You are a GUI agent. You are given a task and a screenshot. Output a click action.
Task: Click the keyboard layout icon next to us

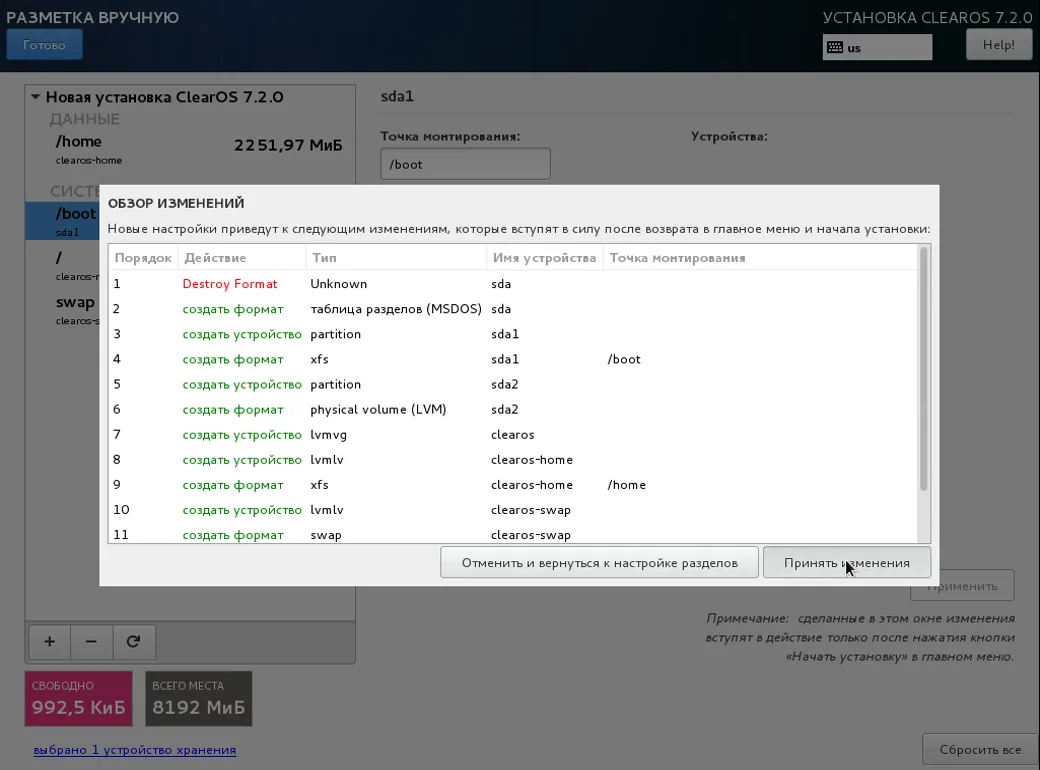click(x=835, y=48)
